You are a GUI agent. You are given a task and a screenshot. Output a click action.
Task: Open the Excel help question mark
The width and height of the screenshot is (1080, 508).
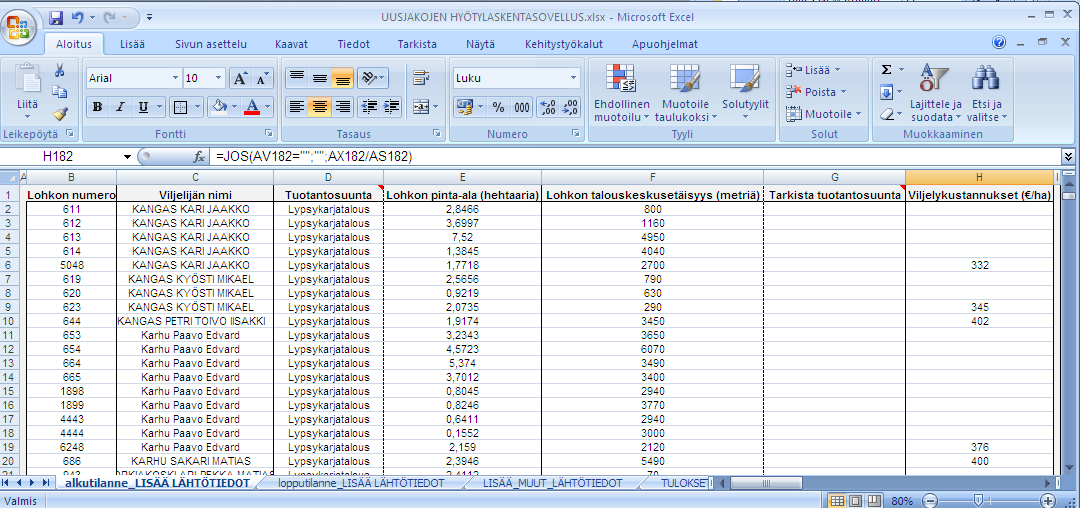(999, 43)
